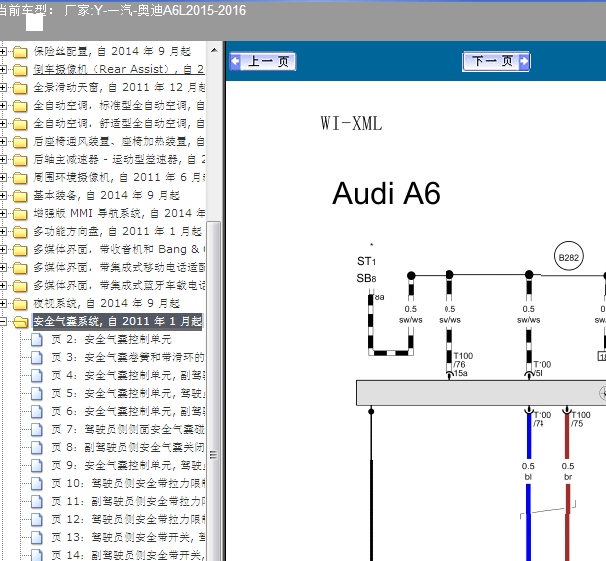Click folder icon of 周围环境摄像机 entry
Screen dimensions: 606x561
(x=20, y=178)
